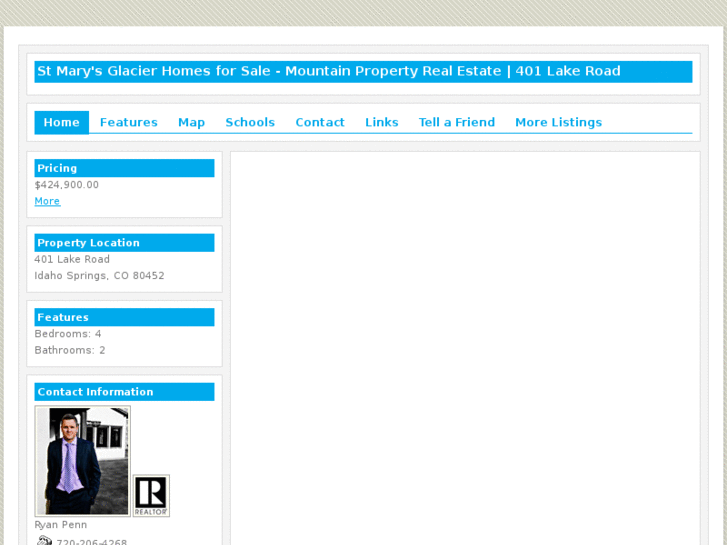Click the REALTOR logo icon
This screenshot has width=727, height=545.
152,496
